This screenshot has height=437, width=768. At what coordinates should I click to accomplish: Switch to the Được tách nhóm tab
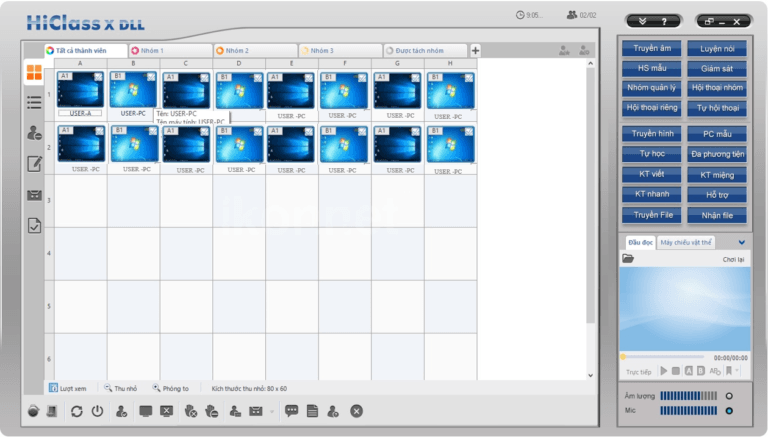click(x=425, y=50)
